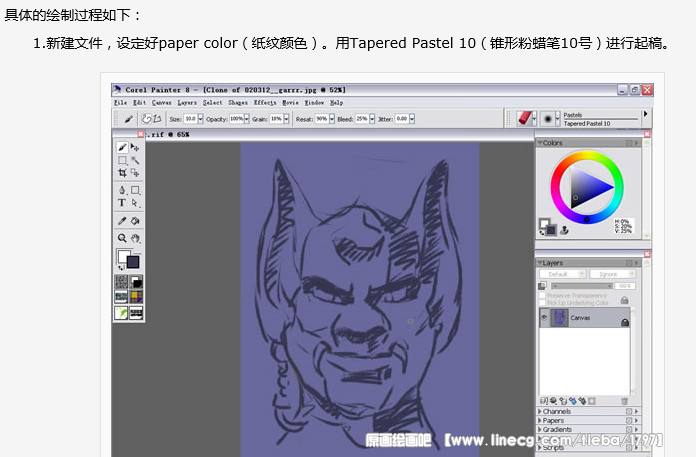
Task: Click the Canvas layer thumbnail
Action: pos(559,318)
